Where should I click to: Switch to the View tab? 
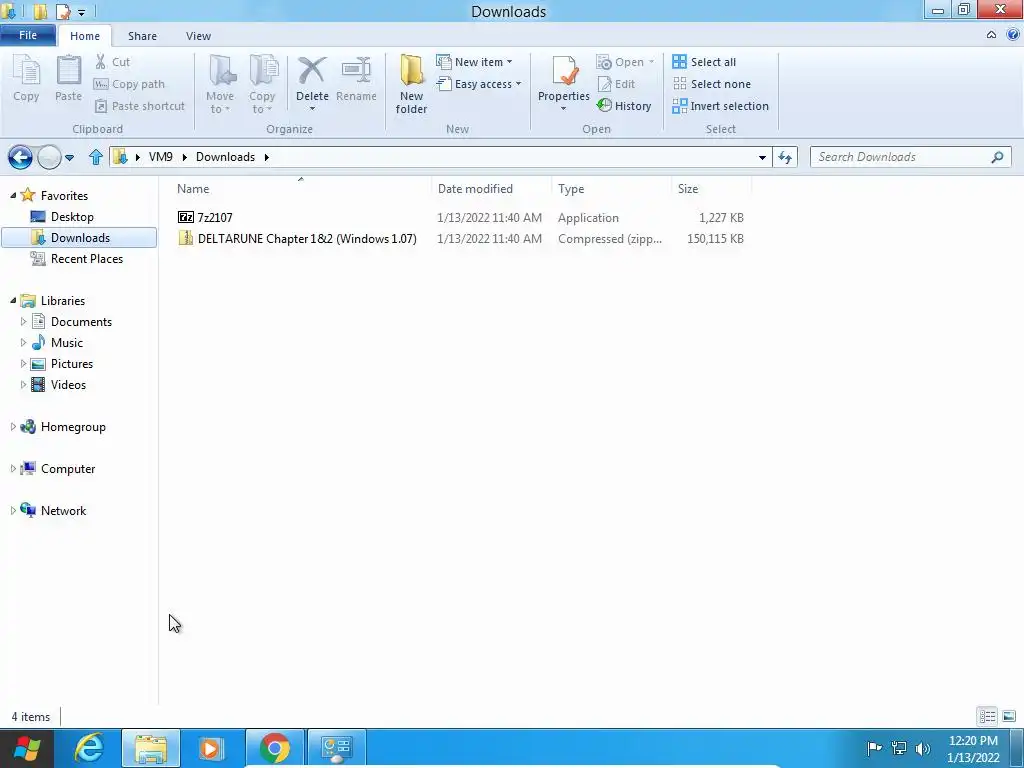(199, 36)
